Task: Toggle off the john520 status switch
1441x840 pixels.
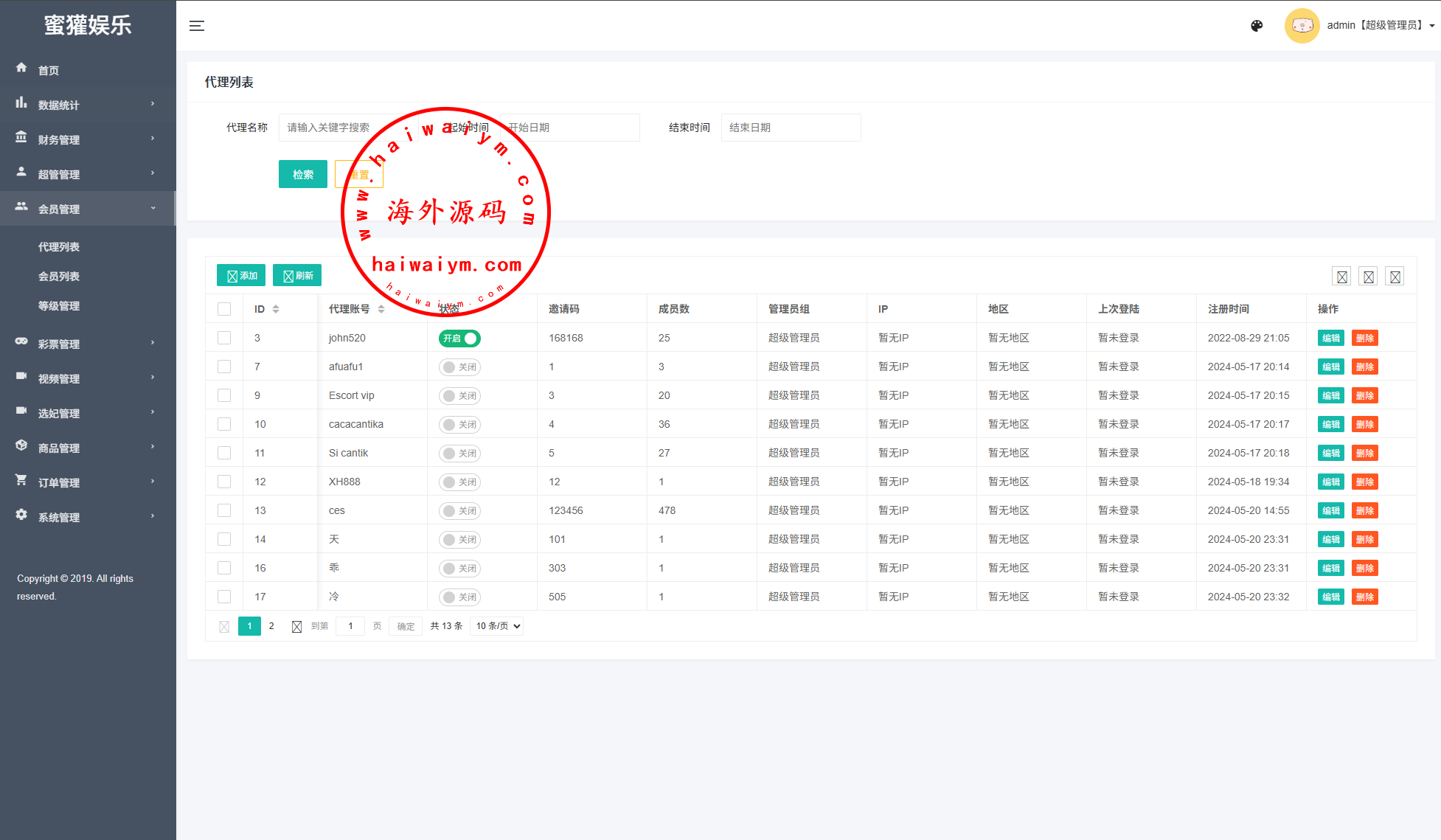Action: tap(459, 339)
